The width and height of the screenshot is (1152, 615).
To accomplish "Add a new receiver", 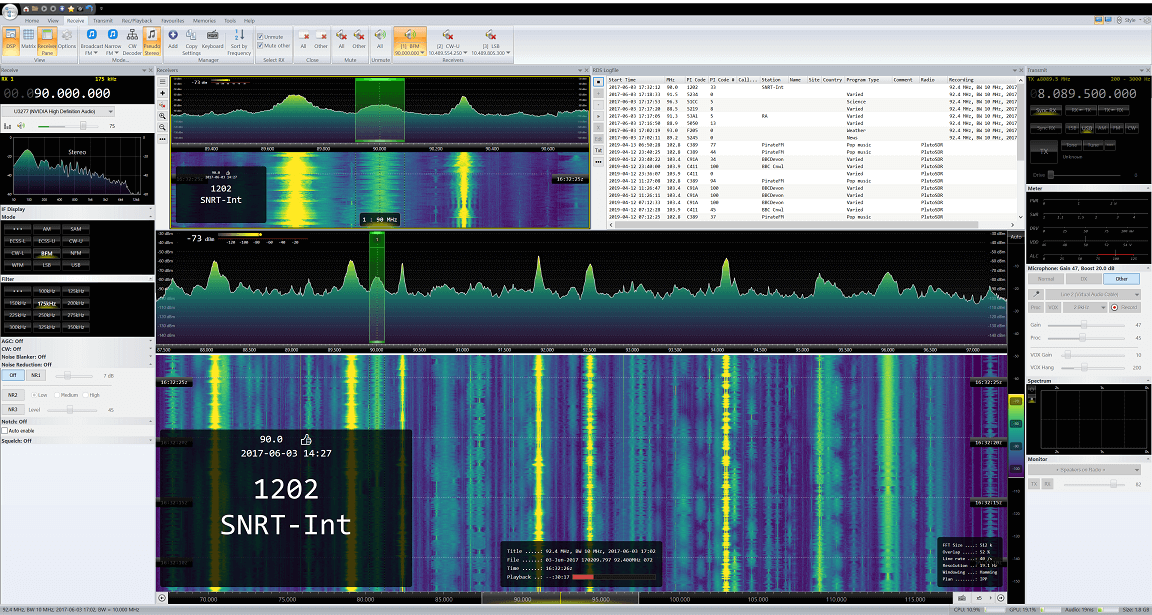I will [172, 41].
